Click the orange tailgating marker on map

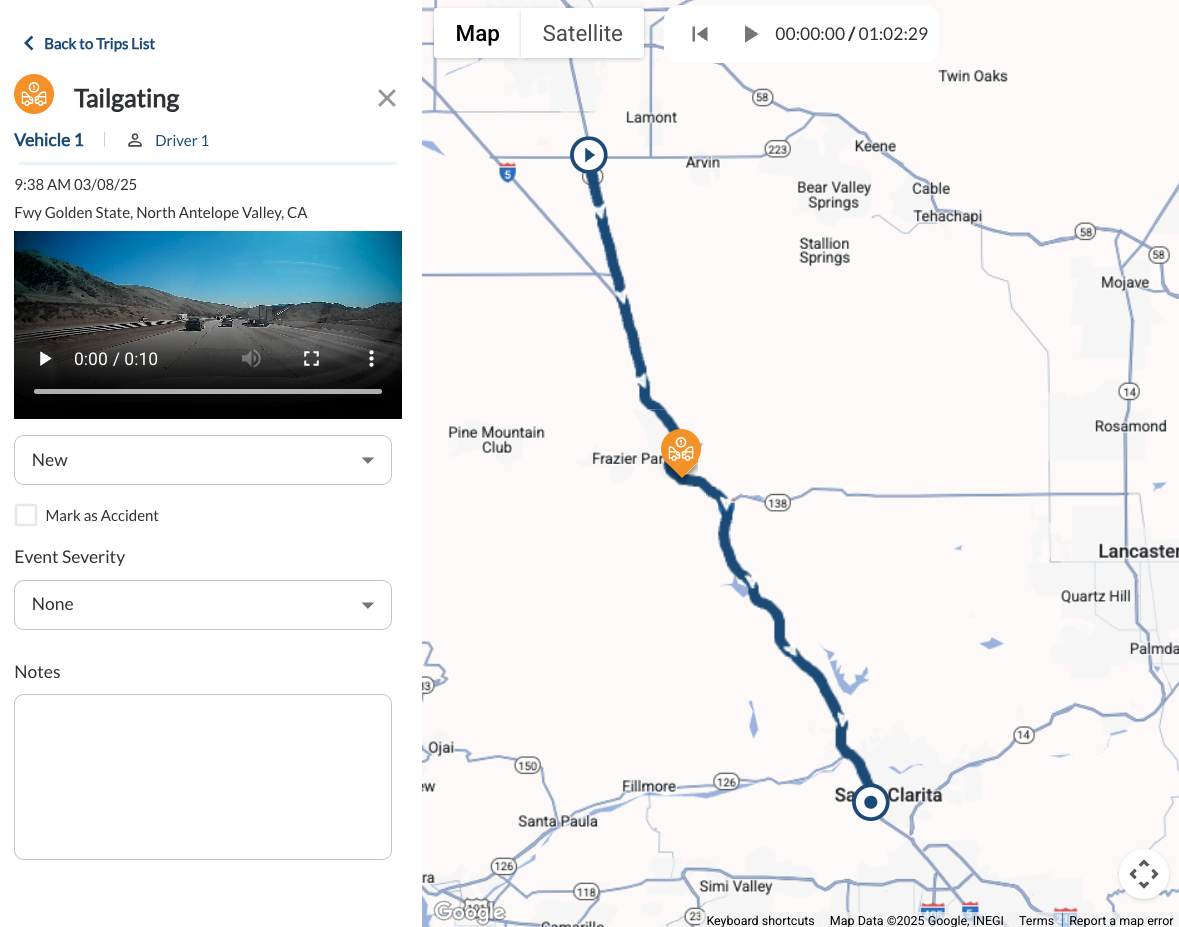pos(681,450)
